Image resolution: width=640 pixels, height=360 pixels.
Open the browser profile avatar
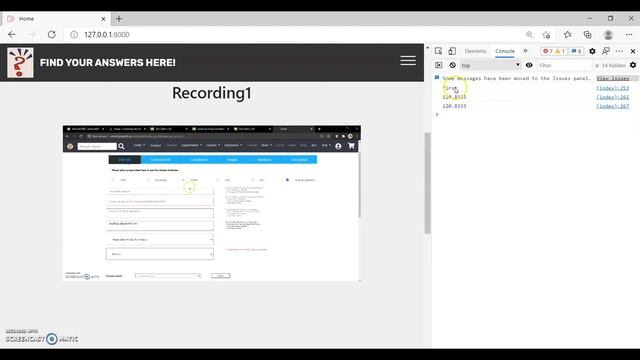pos(608,35)
